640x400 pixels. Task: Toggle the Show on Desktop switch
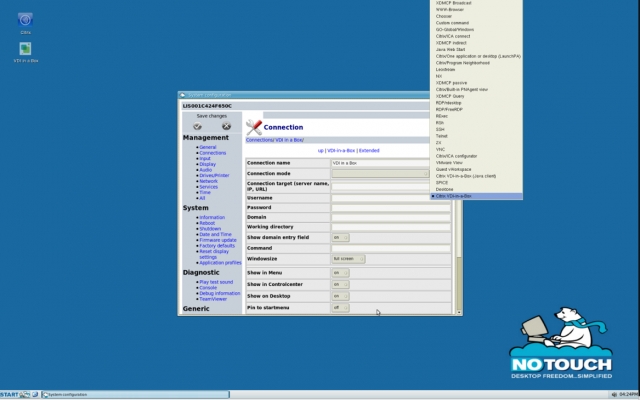(x=340, y=296)
